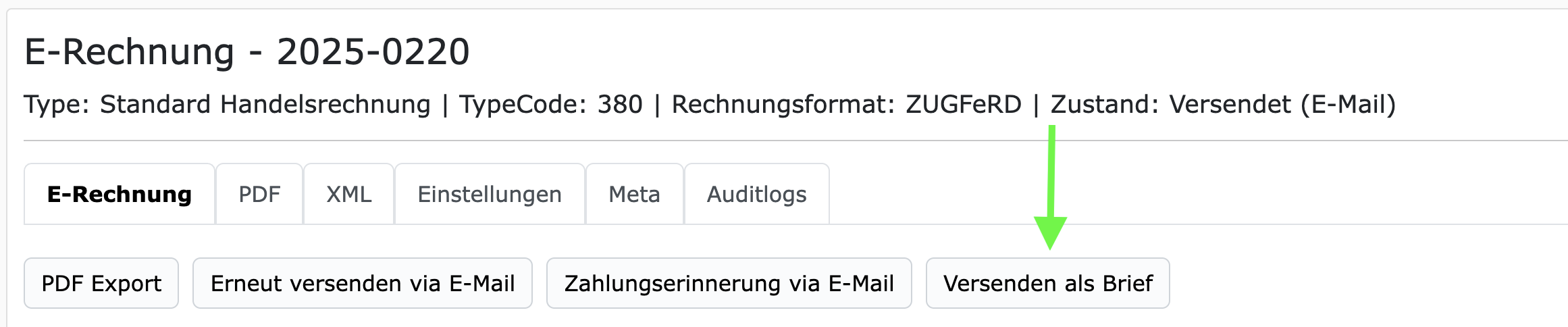Click the PDF Export button
Image resolution: width=1568 pixels, height=327 pixels.
point(101,283)
